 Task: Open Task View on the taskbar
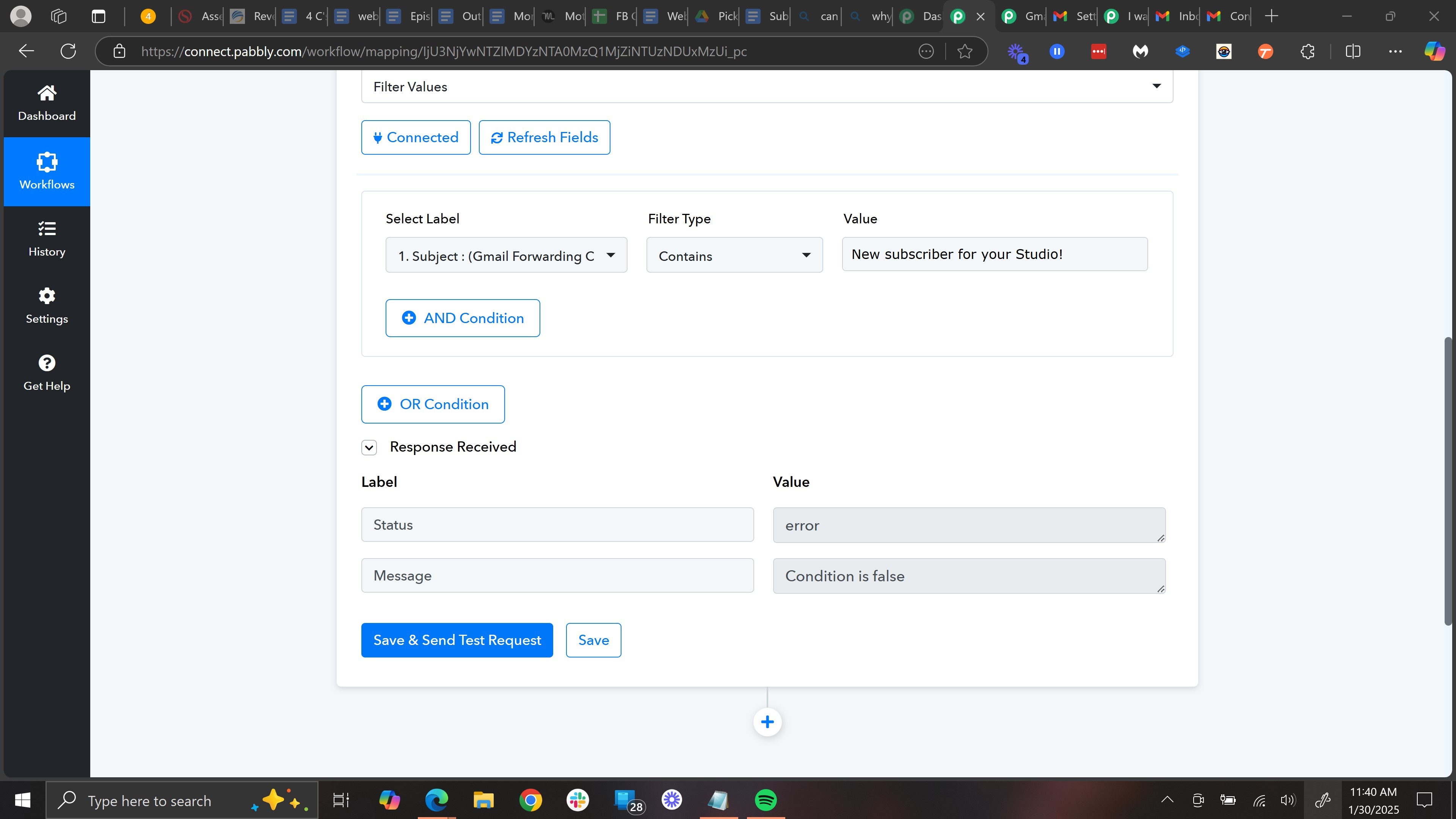click(x=341, y=800)
